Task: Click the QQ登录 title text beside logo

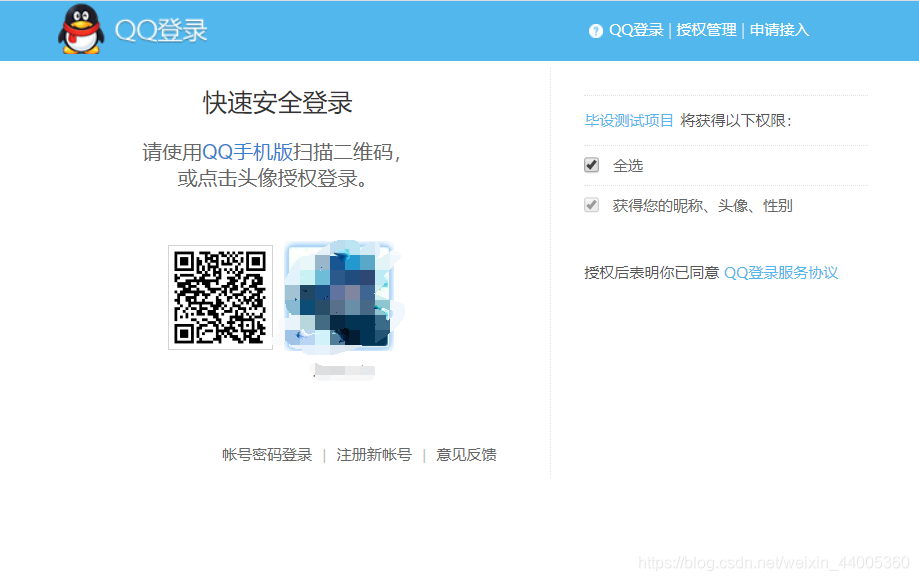Action: pyautogui.click(x=161, y=30)
